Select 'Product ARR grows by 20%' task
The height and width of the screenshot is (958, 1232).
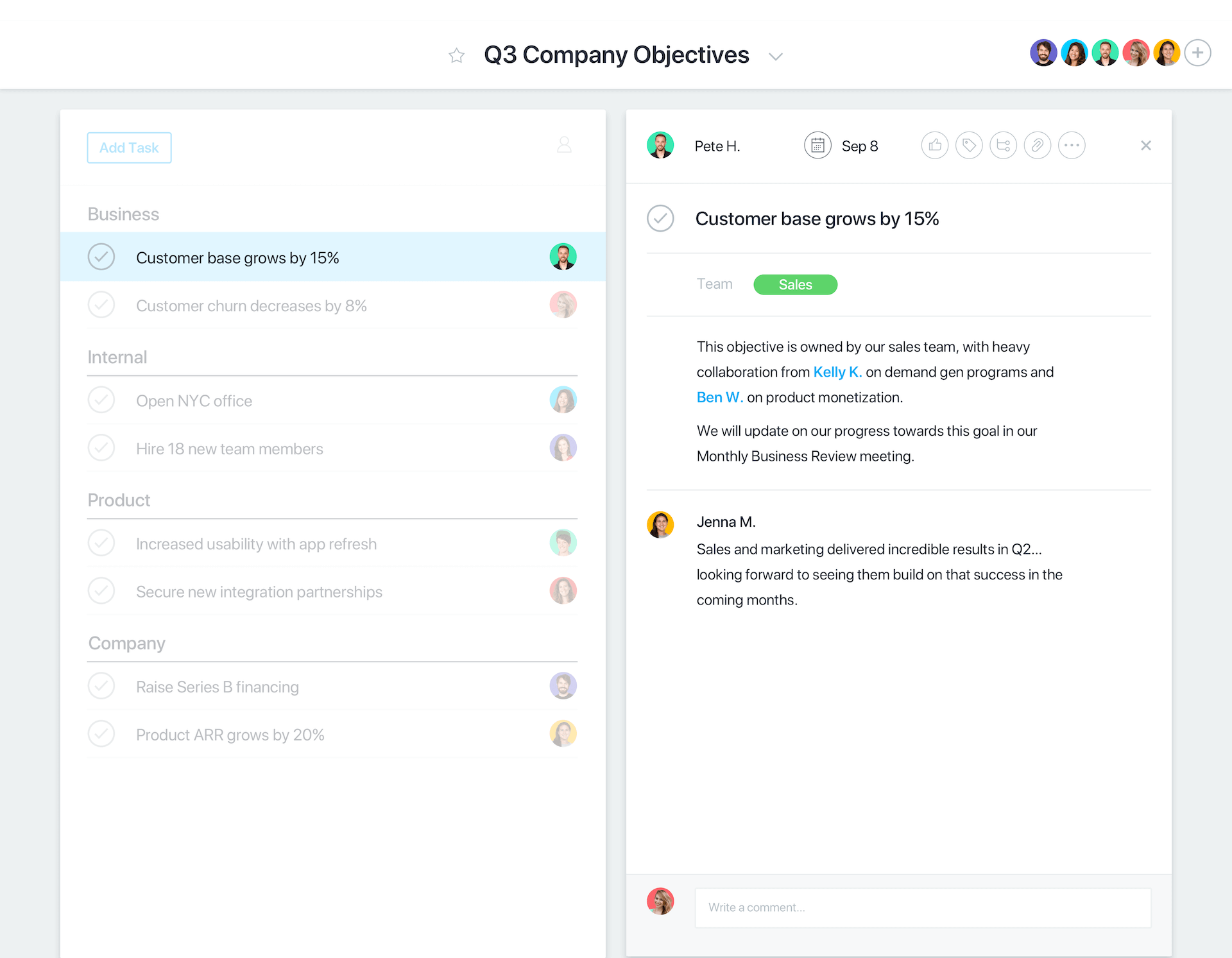click(230, 735)
